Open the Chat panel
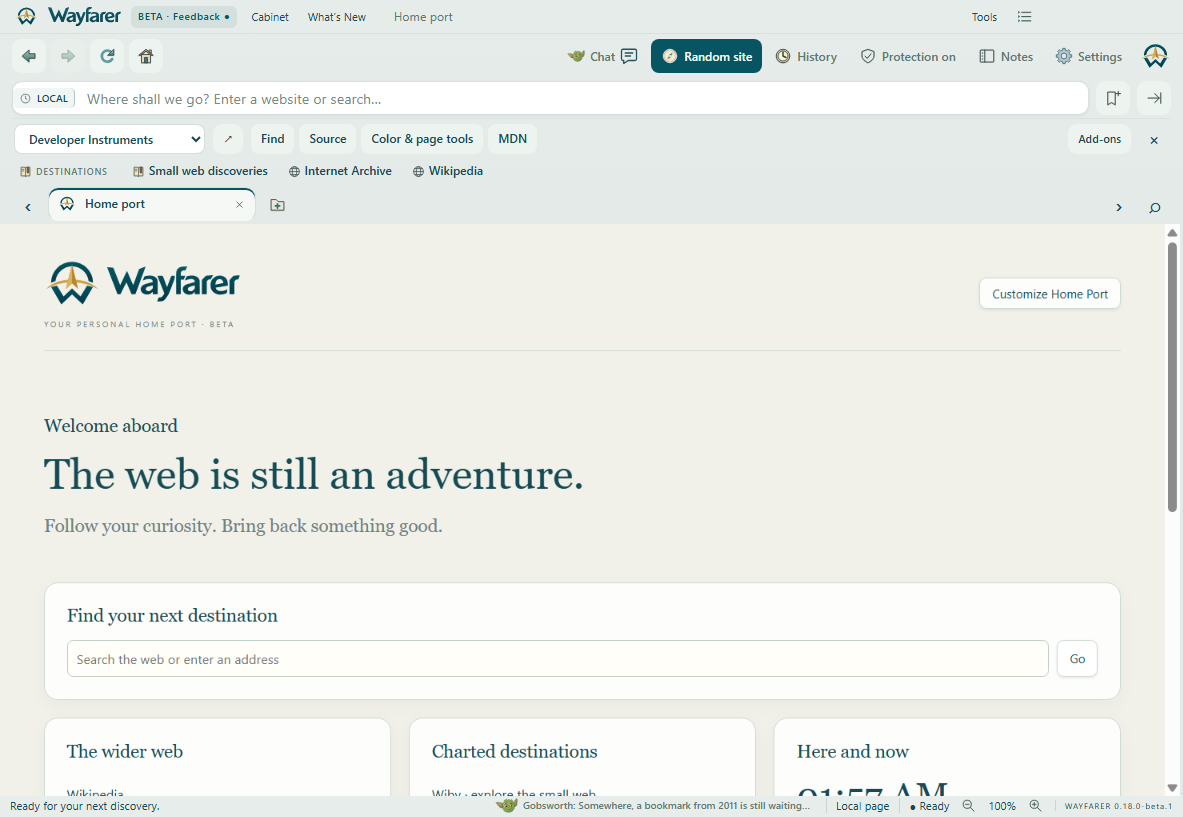This screenshot has height=817, width=1183. [603, 57]
